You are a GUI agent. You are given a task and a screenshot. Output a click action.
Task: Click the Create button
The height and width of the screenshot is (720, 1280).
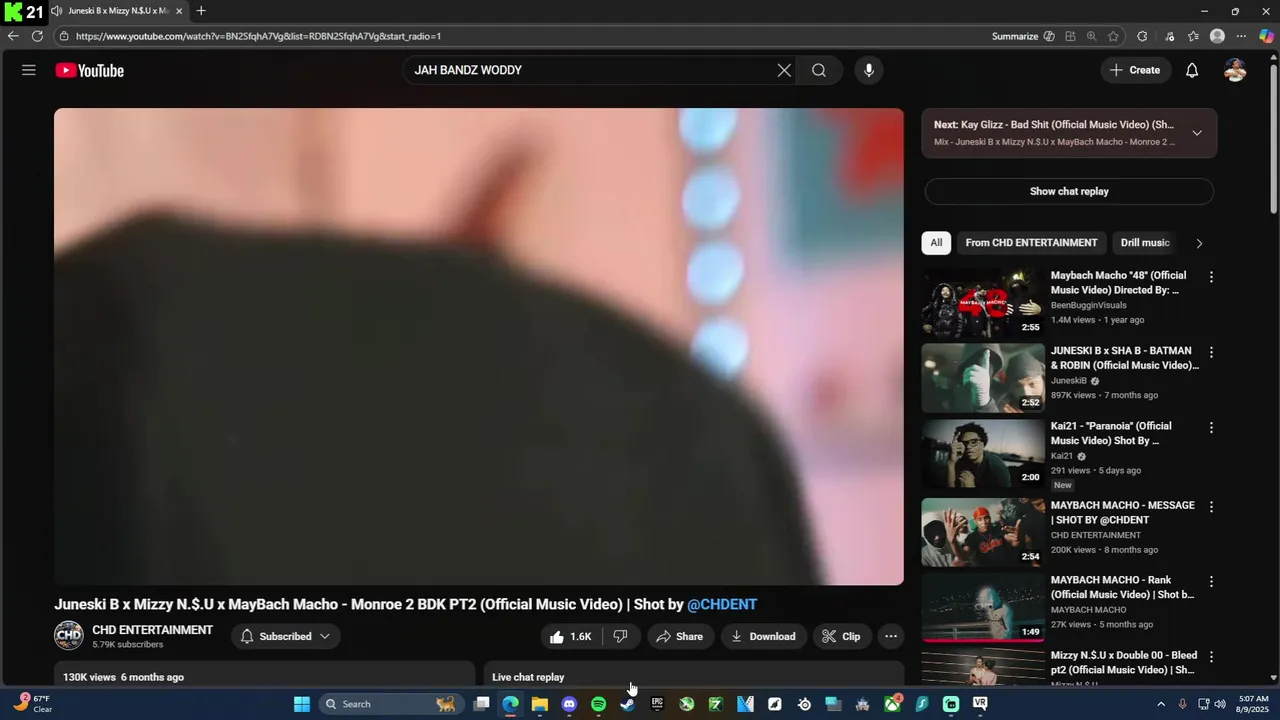point(1136,70)
